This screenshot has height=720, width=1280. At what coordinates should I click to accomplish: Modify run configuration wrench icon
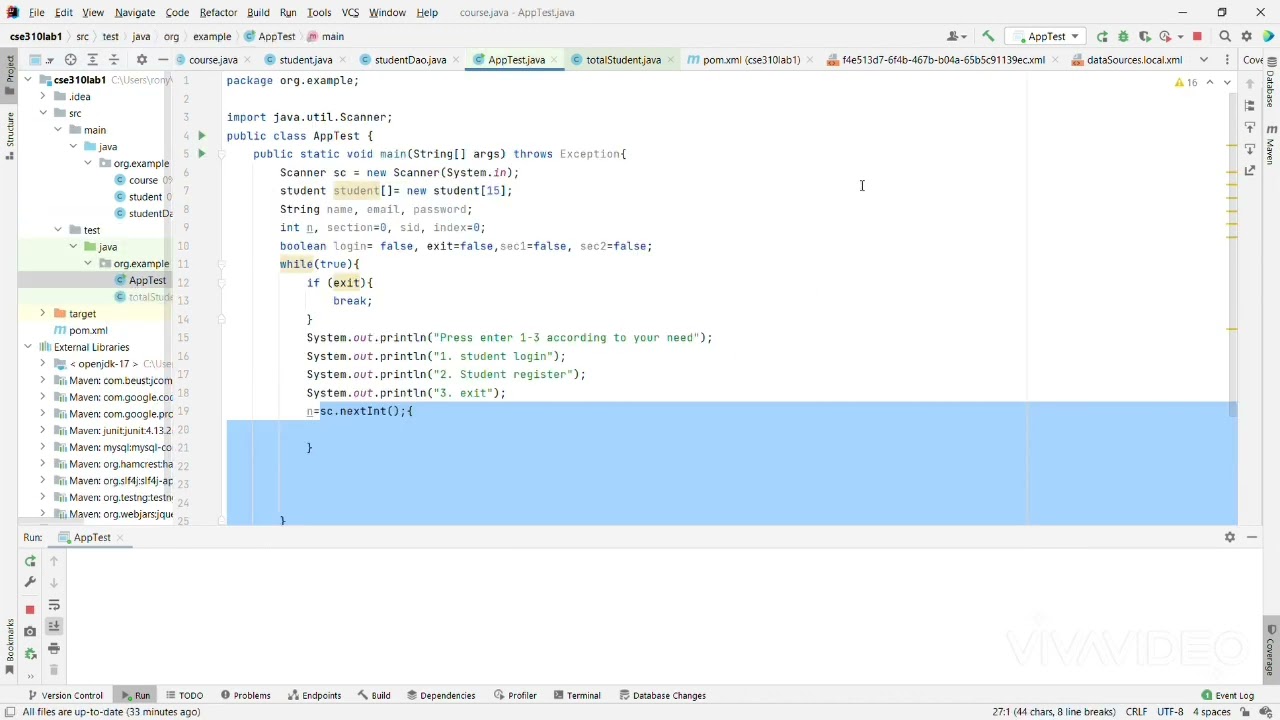(x=30, y=582)
